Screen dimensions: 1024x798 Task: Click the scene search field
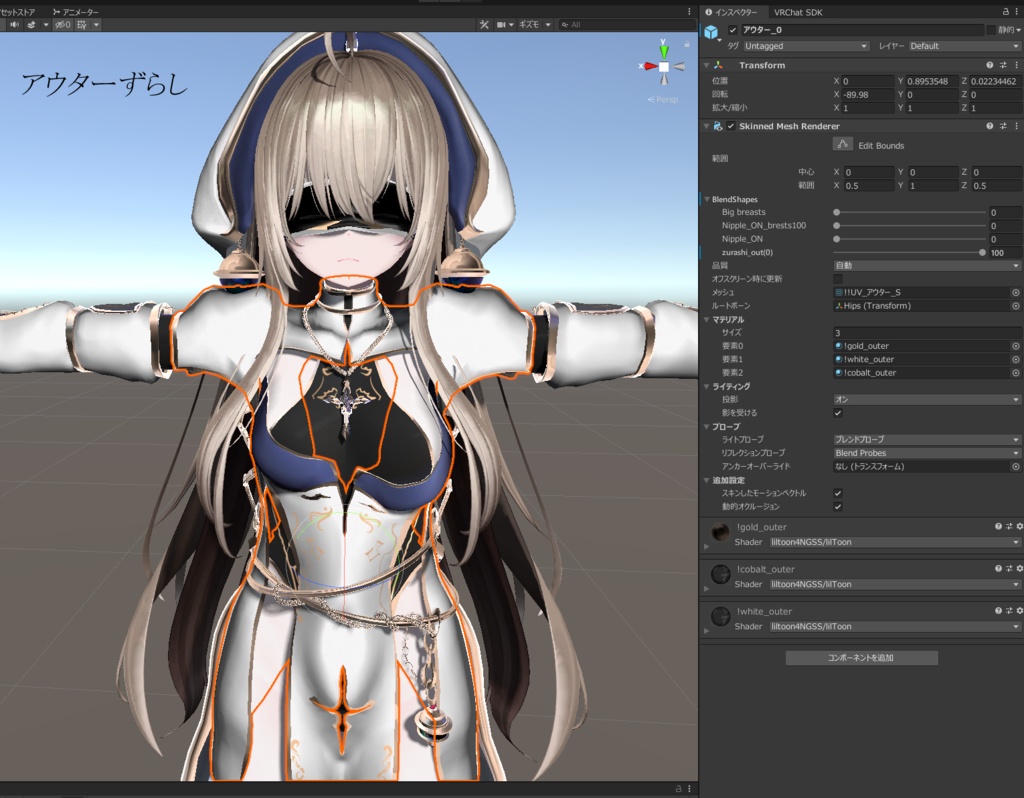626,25
